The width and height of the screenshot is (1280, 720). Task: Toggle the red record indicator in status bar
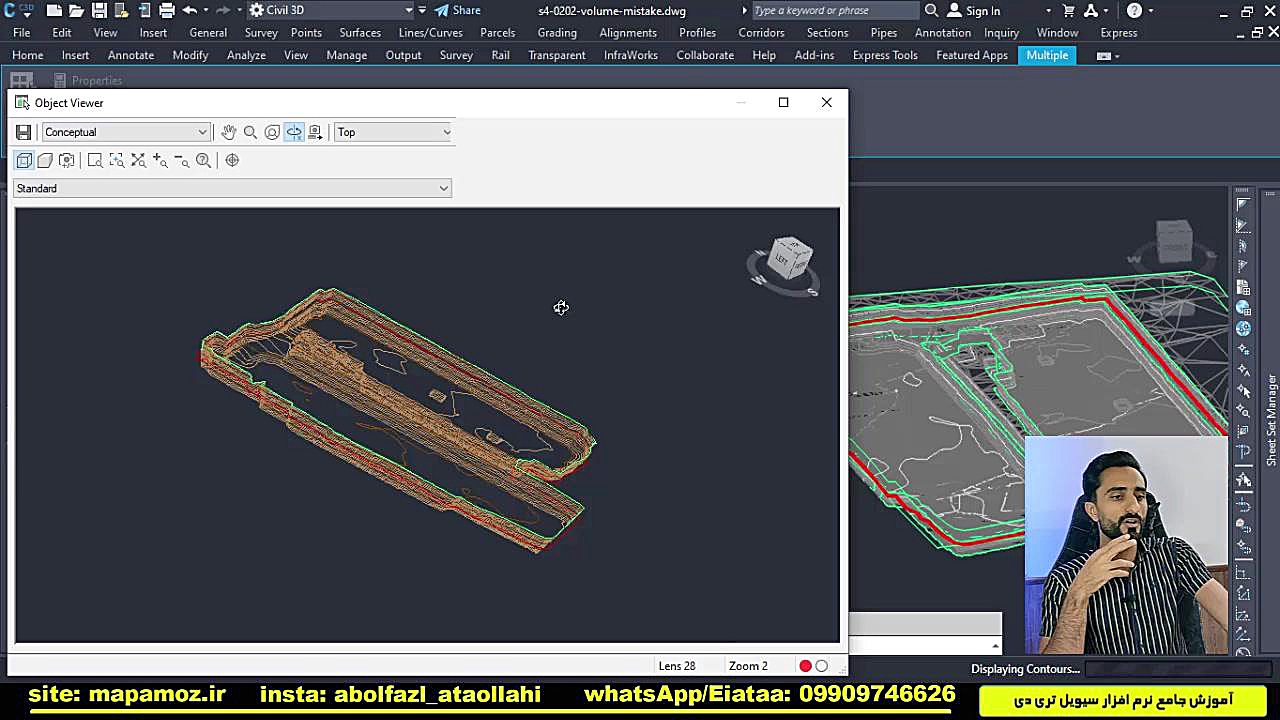tap(805, 666)
